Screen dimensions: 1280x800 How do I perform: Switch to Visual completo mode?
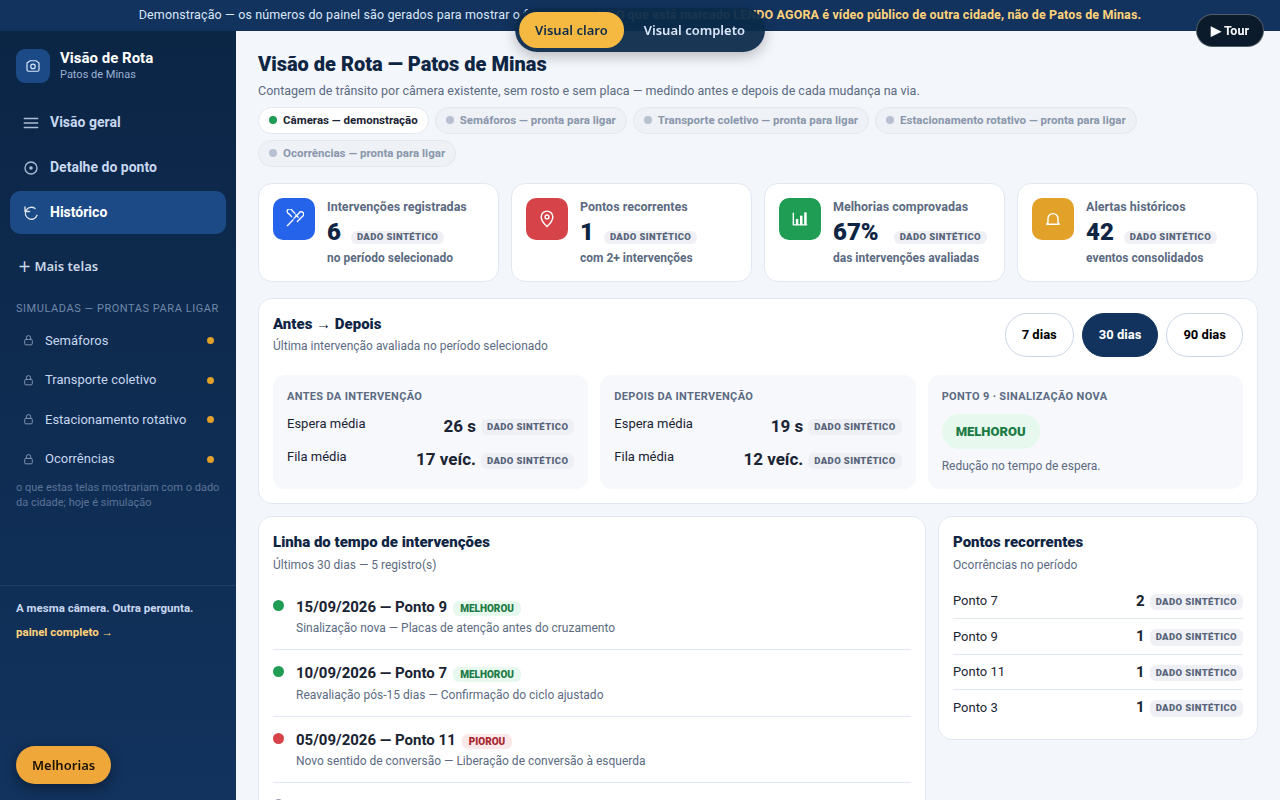(694, 30)
